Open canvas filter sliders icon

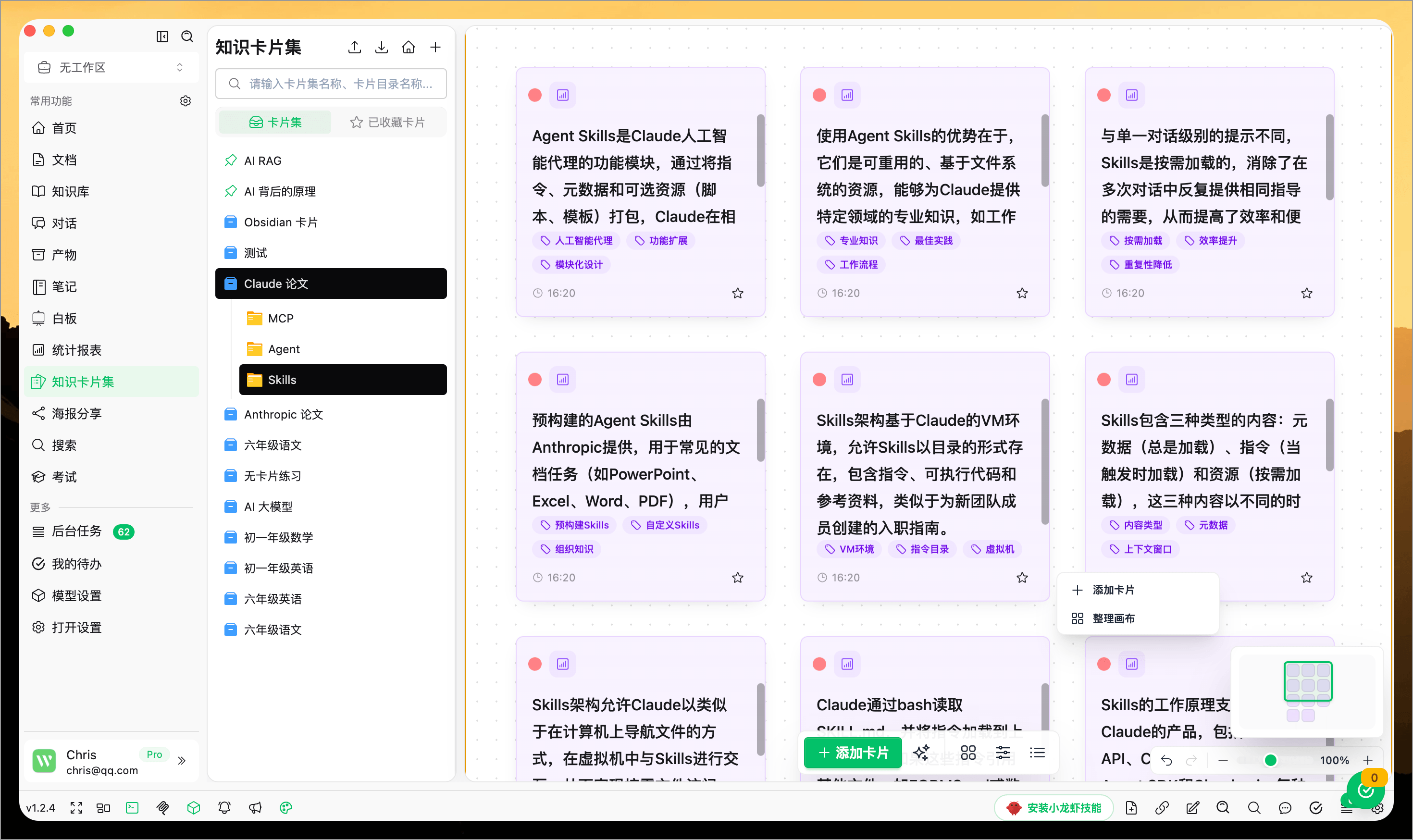point(1003,752)
